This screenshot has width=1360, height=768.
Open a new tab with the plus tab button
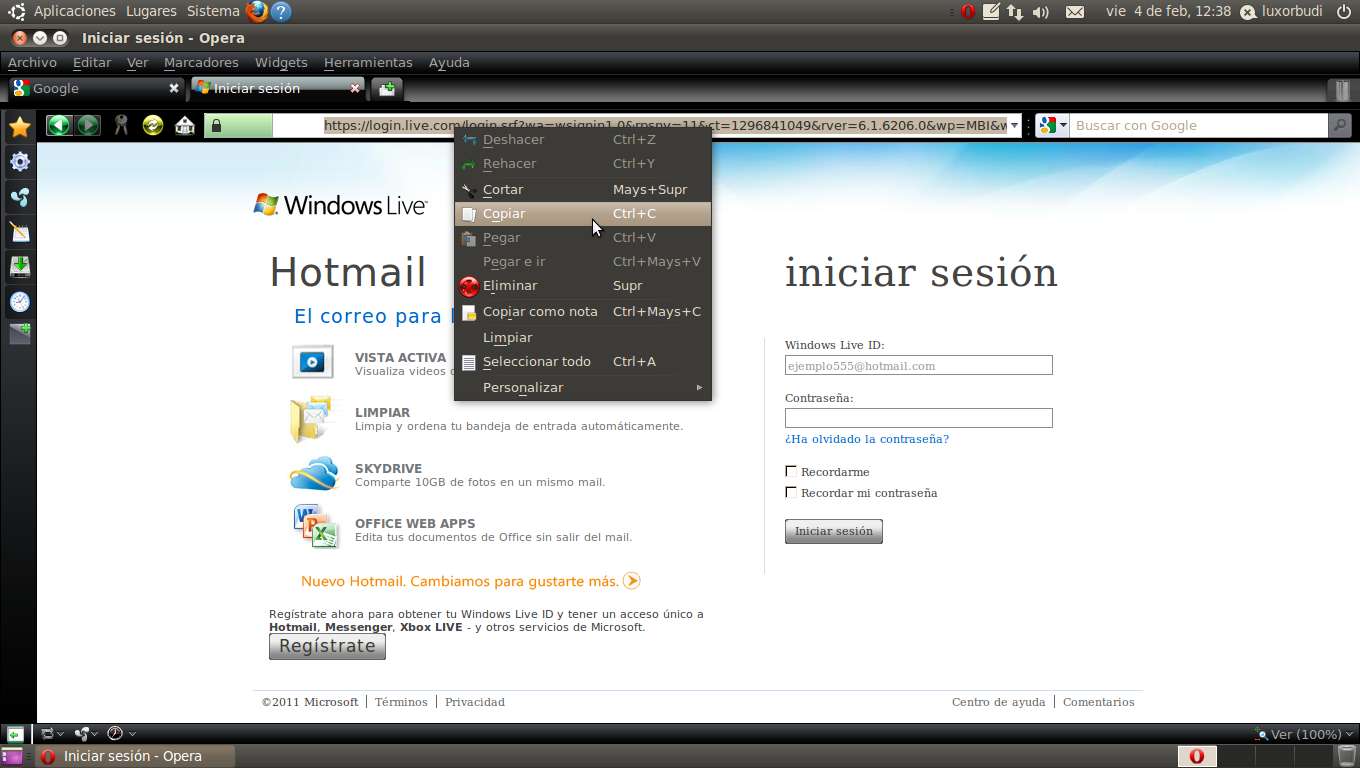[x=387, y=88]
